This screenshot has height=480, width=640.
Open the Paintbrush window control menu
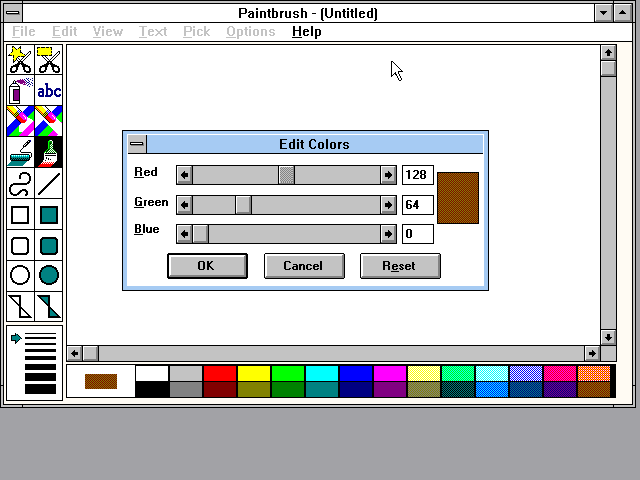14,13
